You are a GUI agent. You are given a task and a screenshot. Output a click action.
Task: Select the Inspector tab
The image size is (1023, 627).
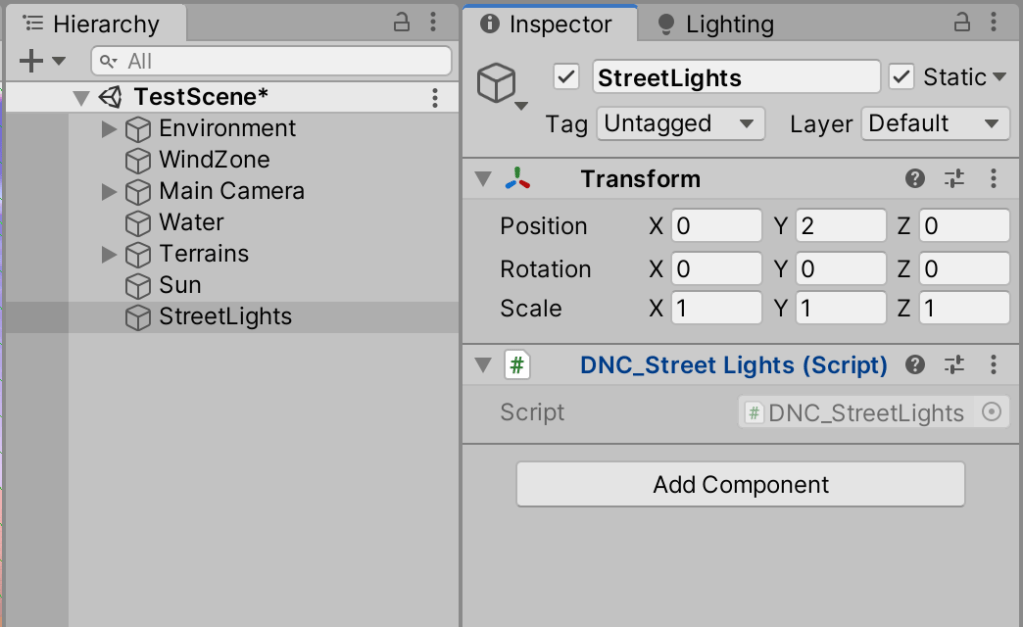(547, 24)
